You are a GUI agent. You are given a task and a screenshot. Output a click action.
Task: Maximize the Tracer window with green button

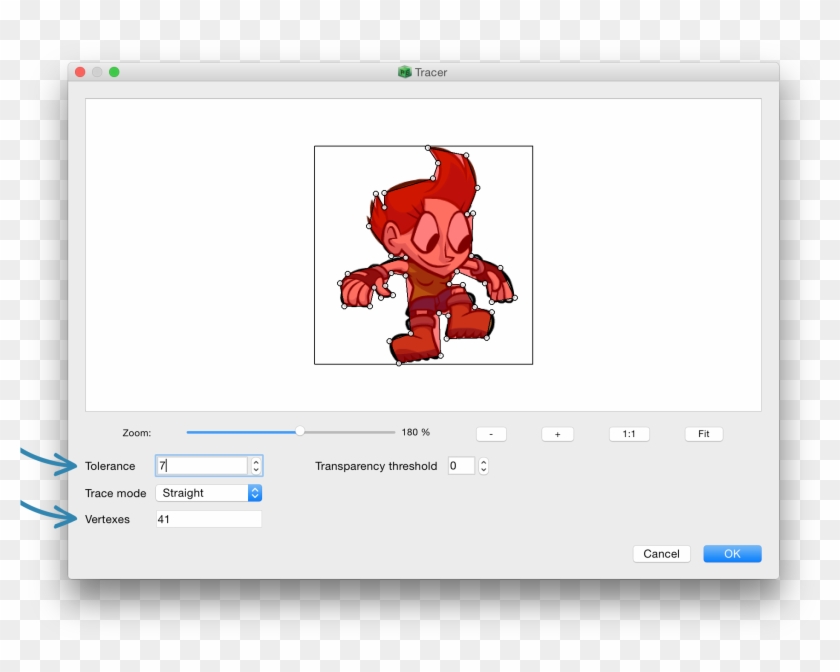(114, 72)
